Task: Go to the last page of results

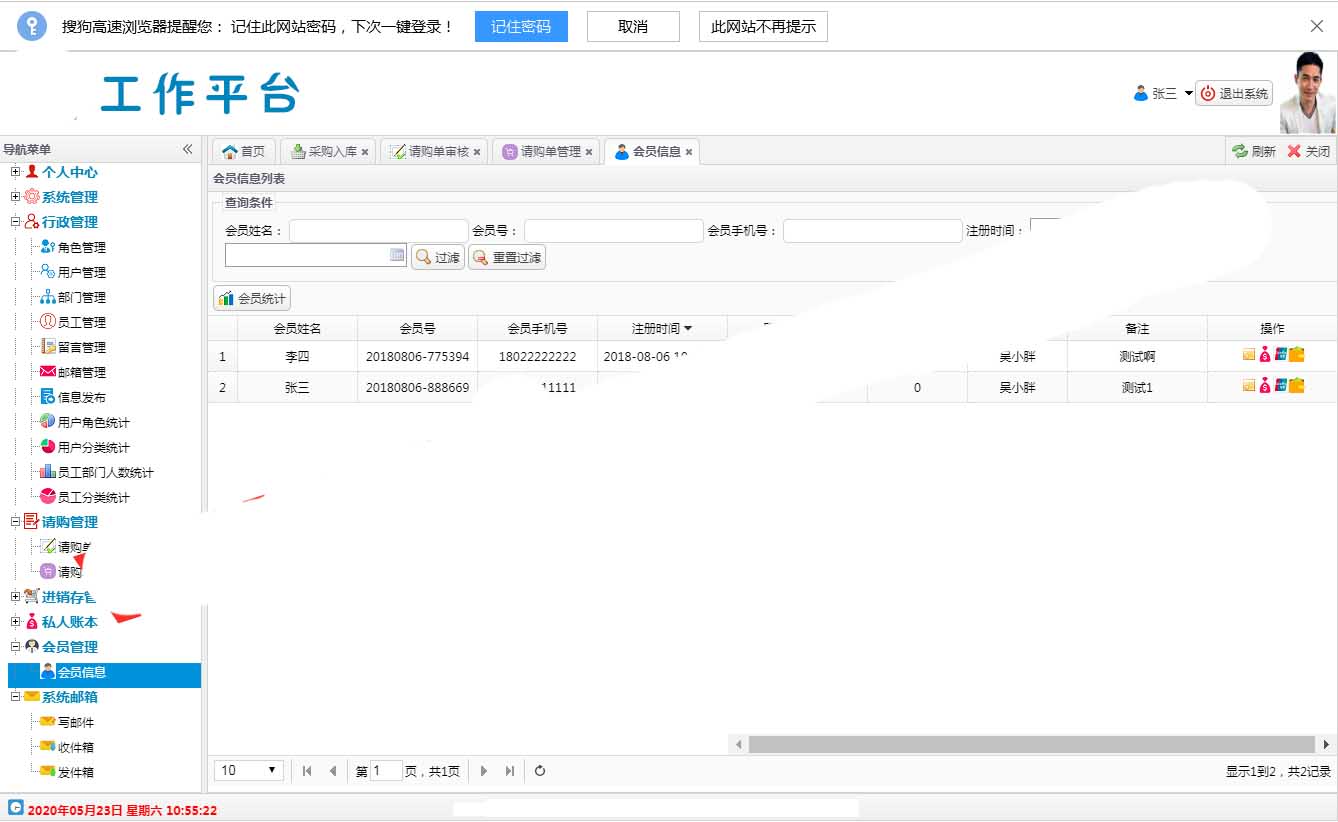Action: (510, 771)
